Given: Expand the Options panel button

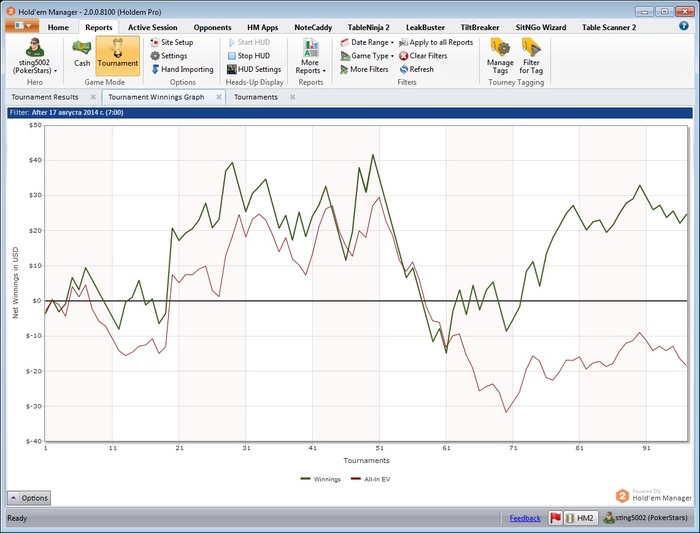Looking at the screenshot, I should click(29, 498).
